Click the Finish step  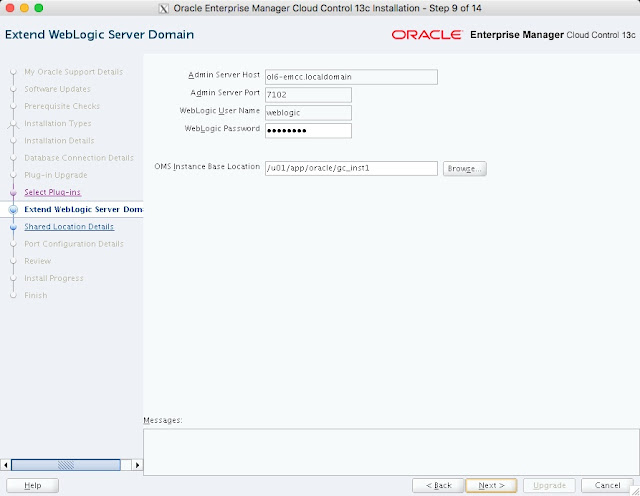36,295
